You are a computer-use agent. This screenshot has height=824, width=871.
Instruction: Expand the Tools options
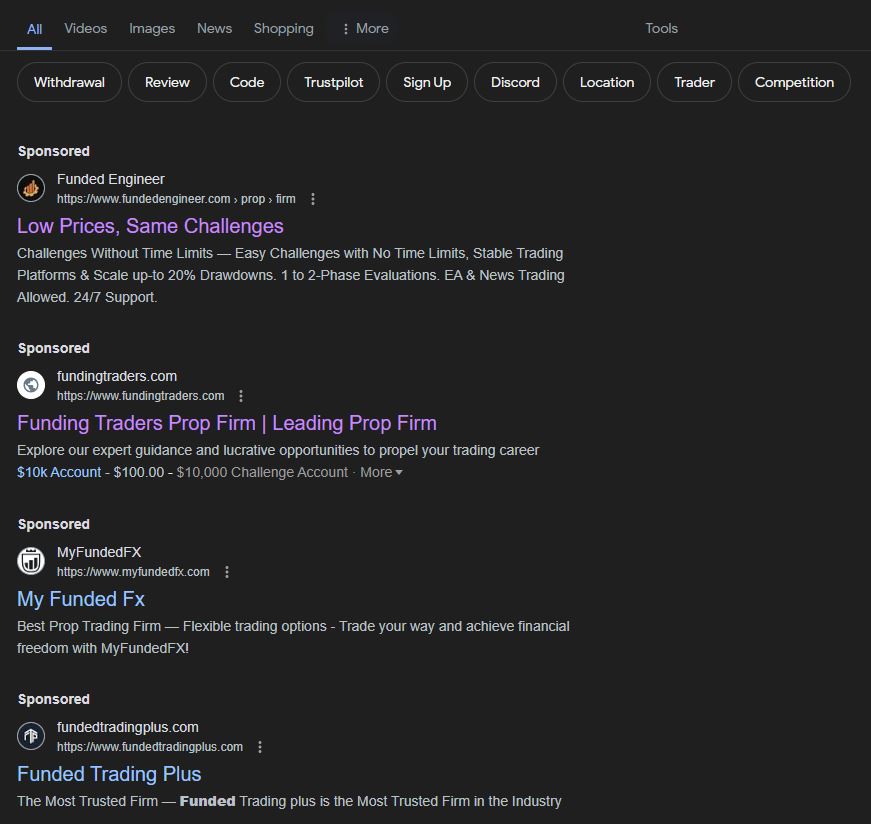point(661,28)
